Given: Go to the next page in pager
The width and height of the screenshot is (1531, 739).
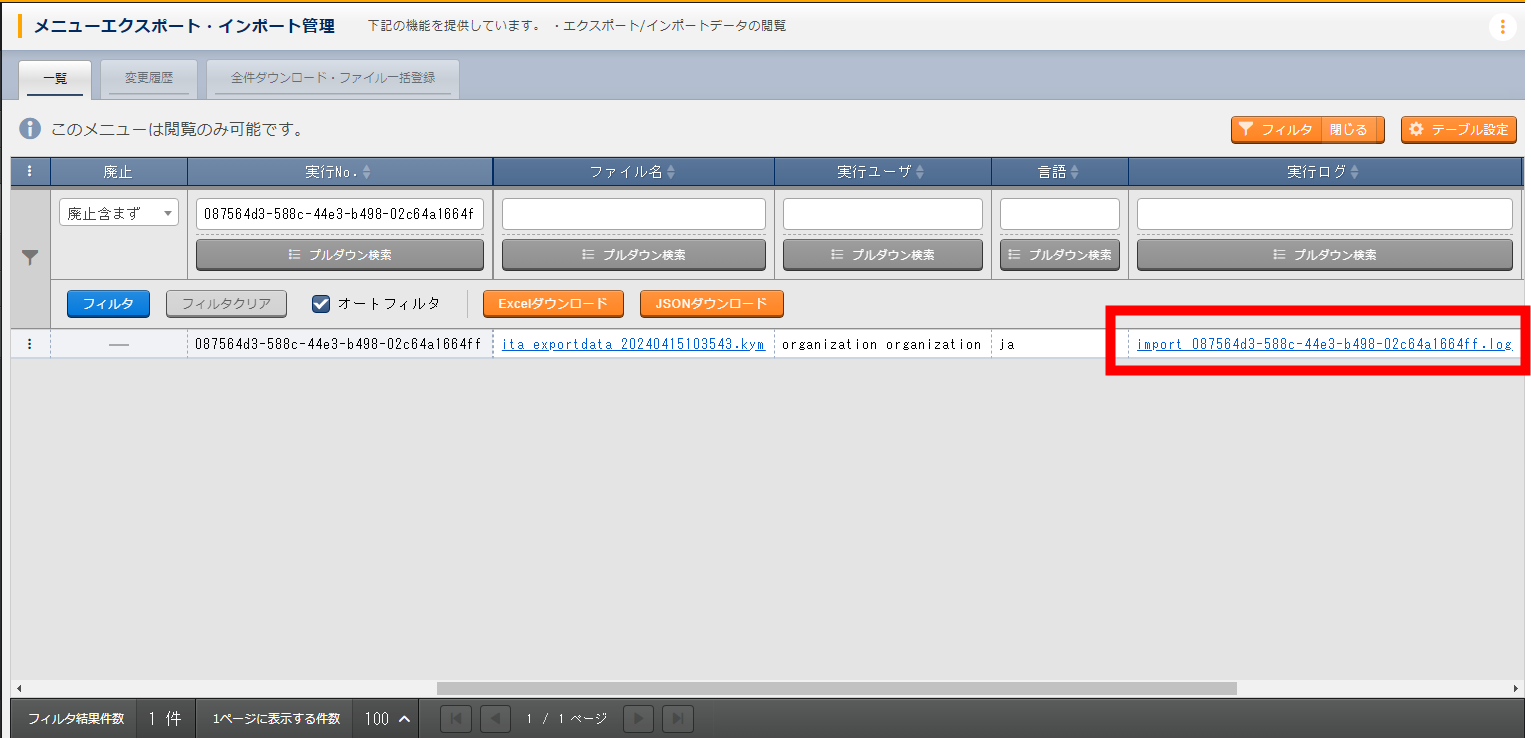Looking at the screenshot, I should point(639,719).
